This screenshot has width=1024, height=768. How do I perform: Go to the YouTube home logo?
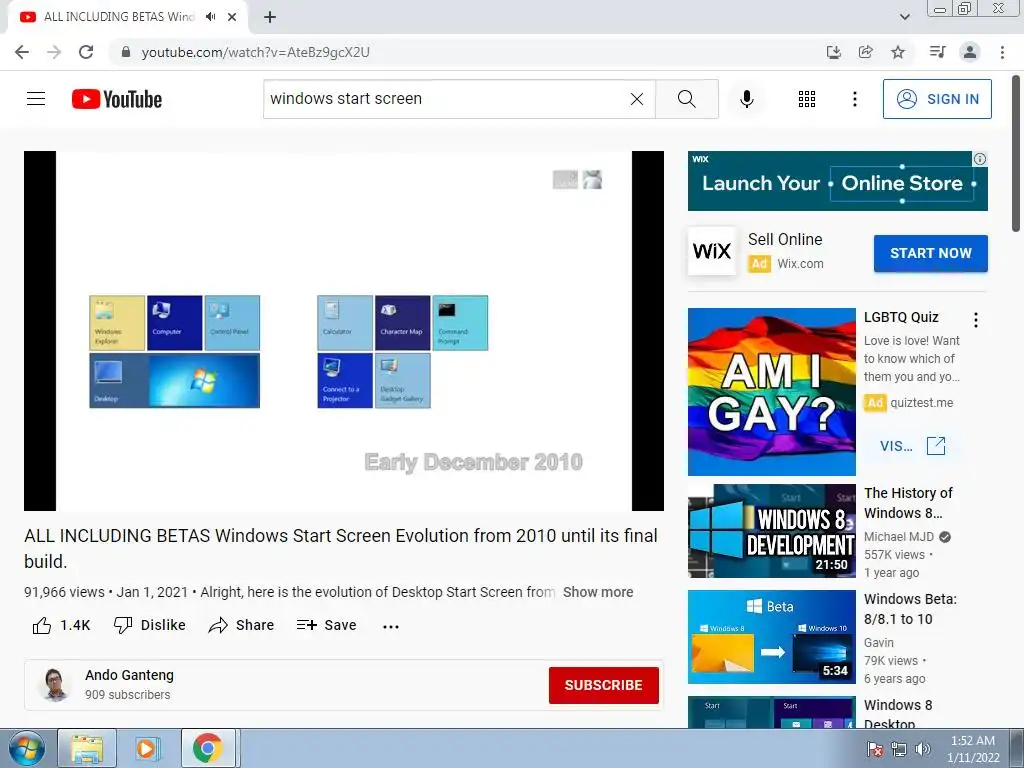(x=117, y=99)
